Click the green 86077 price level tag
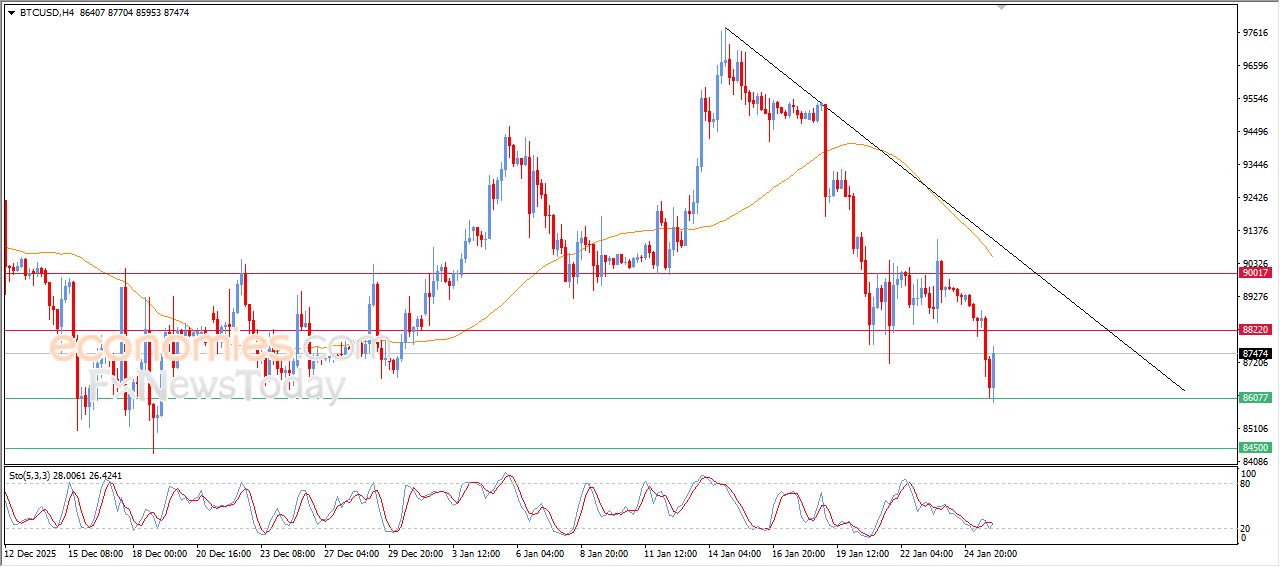The width and height of the screenshot is (1280, 567). (x=1254, y=397)
